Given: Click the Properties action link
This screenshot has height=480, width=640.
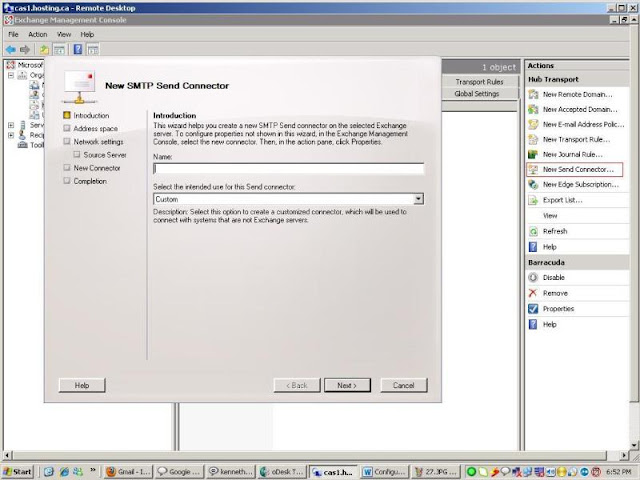Looking at the screenshot, I should click(558, 309).
